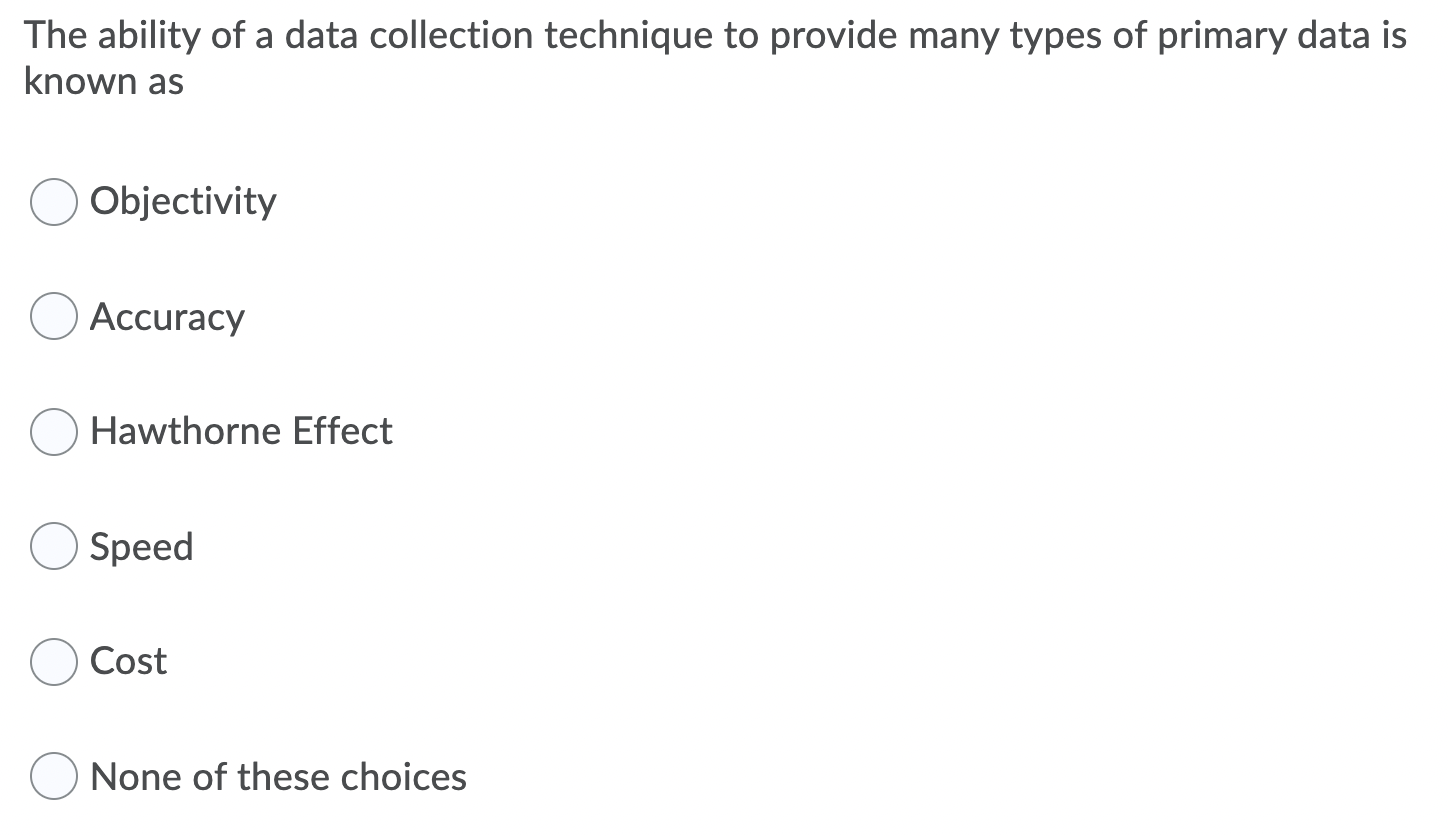Screen dimensions: 1448x836
Task: Click the Accuracy answer label
Action: [x=167, y=316]
